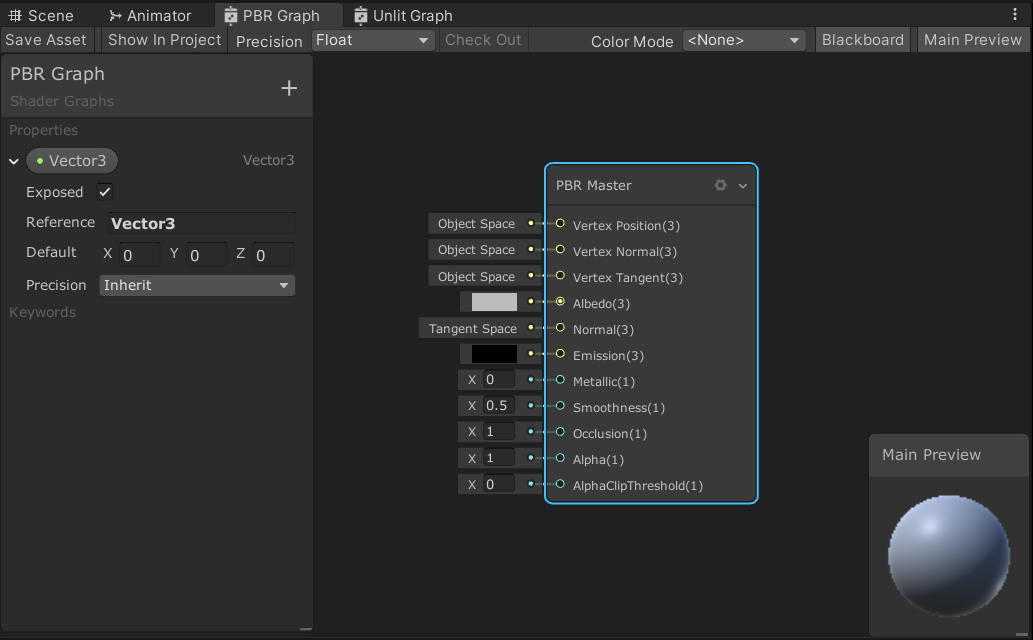Click the Occlusion X value field
Screen dimensions: 1033x640
[x=499, y=432]
